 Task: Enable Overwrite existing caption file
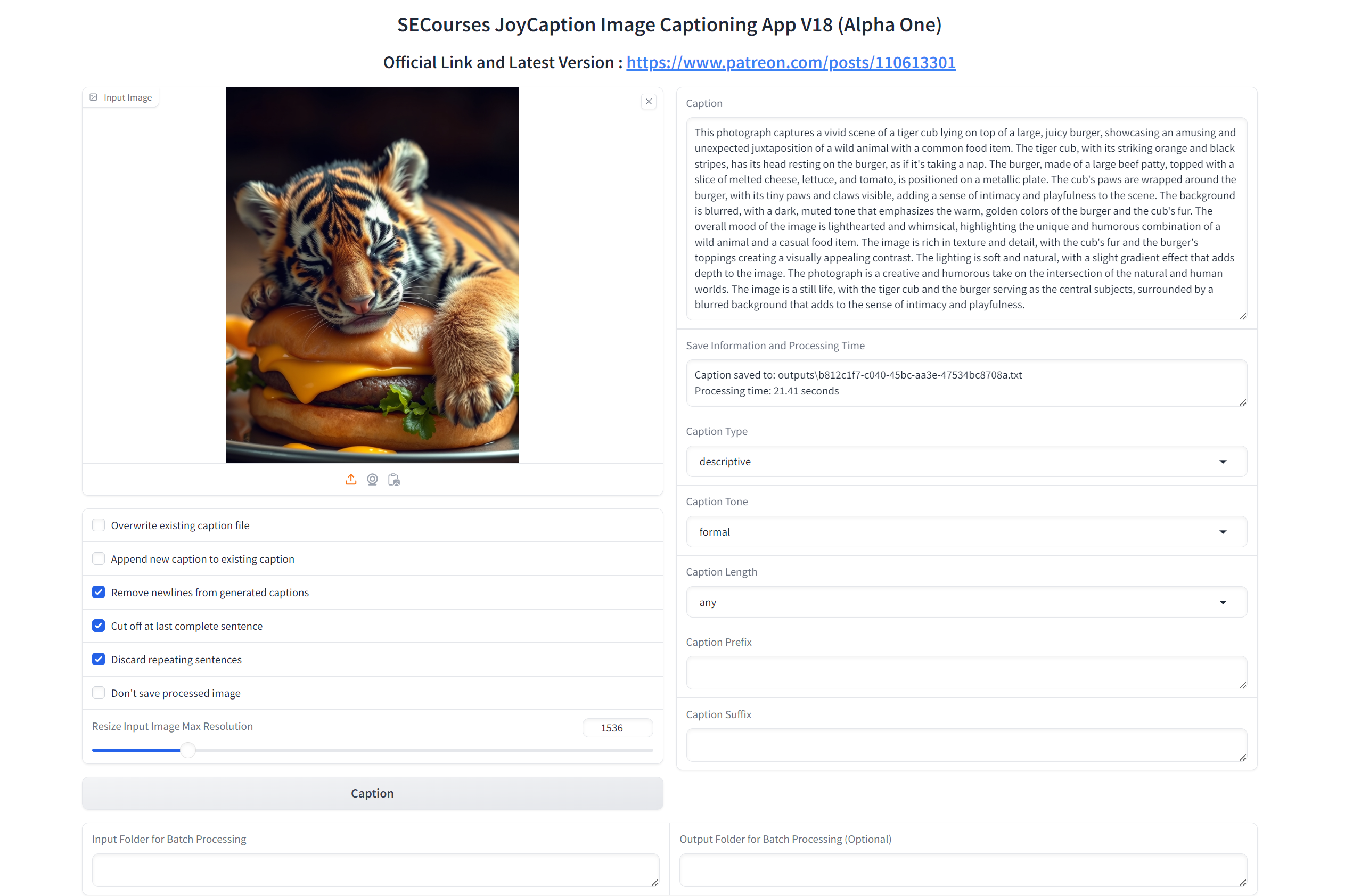click(x=99, y=525)
